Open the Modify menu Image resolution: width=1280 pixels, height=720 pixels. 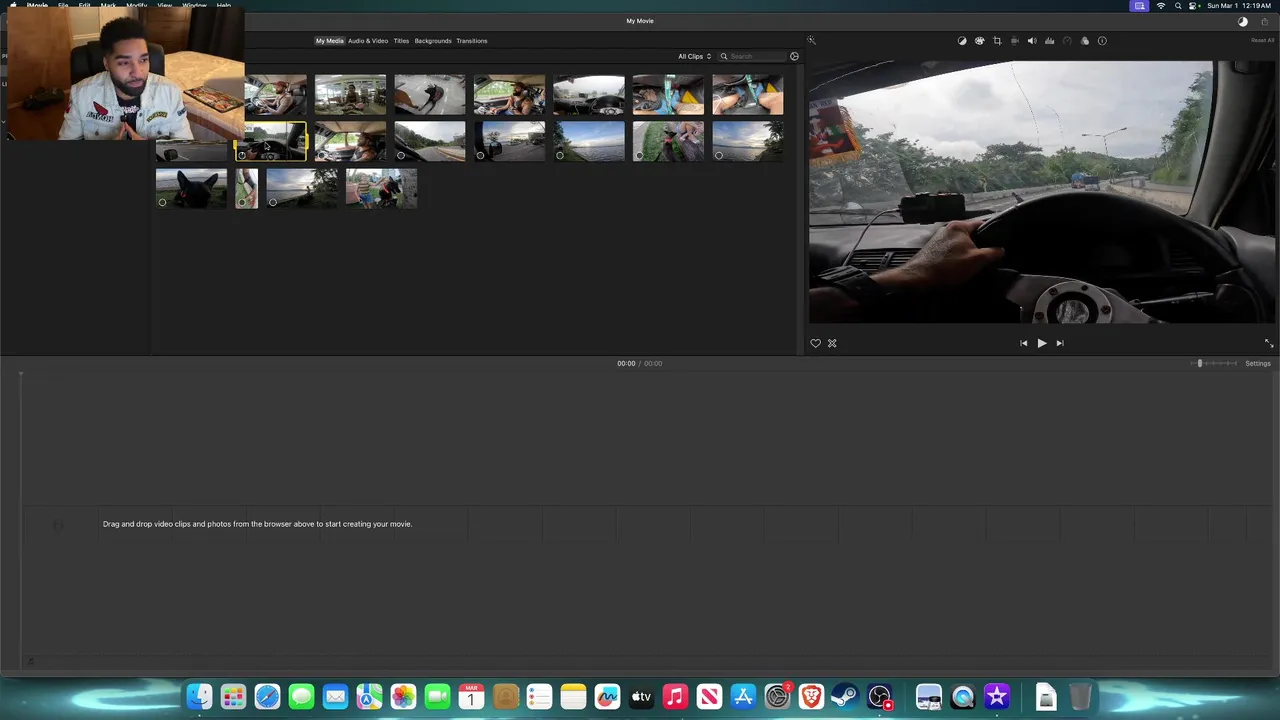[x=137, y=5]
